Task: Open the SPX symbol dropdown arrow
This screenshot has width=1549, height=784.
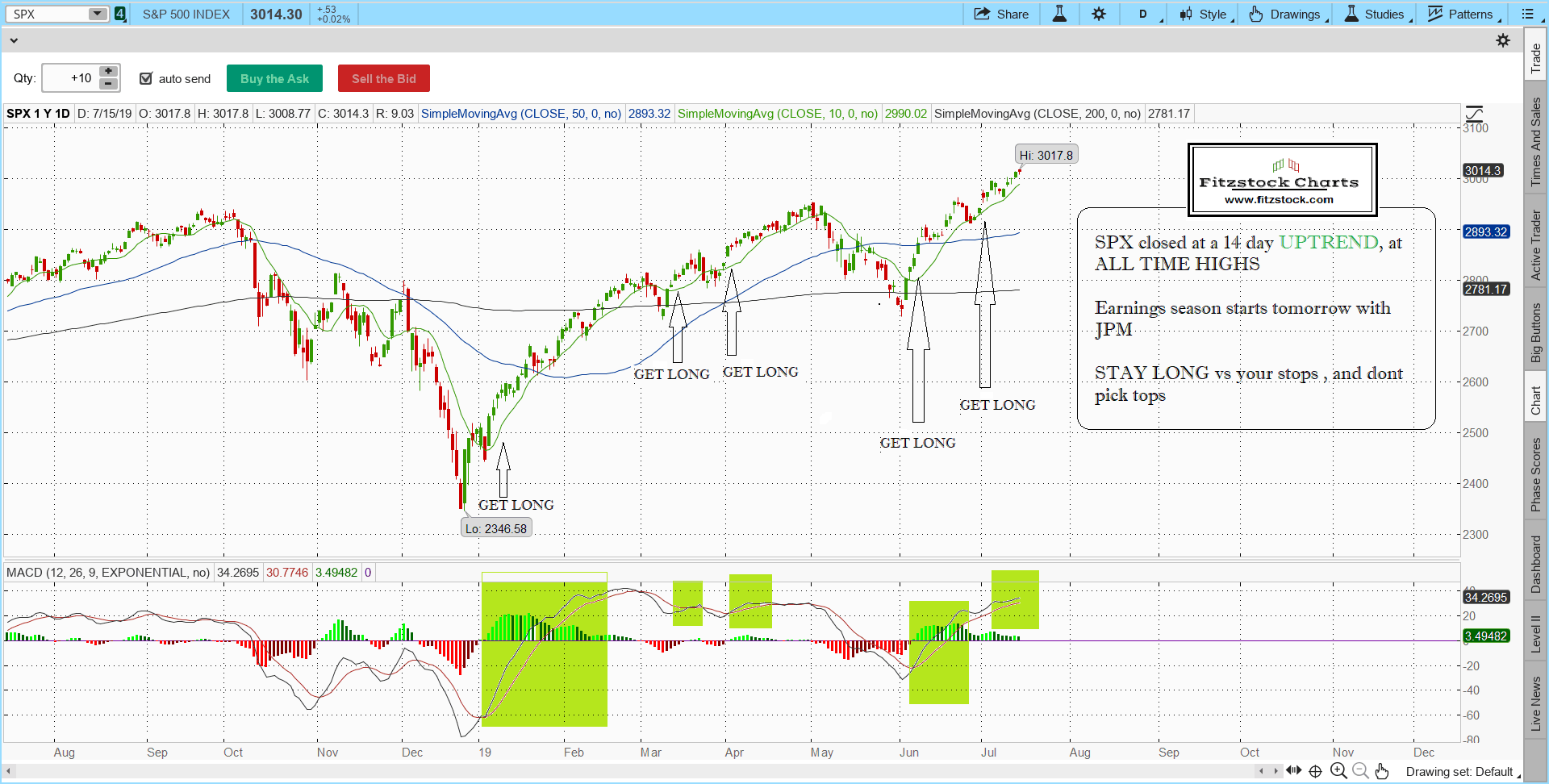Action: 97,14
